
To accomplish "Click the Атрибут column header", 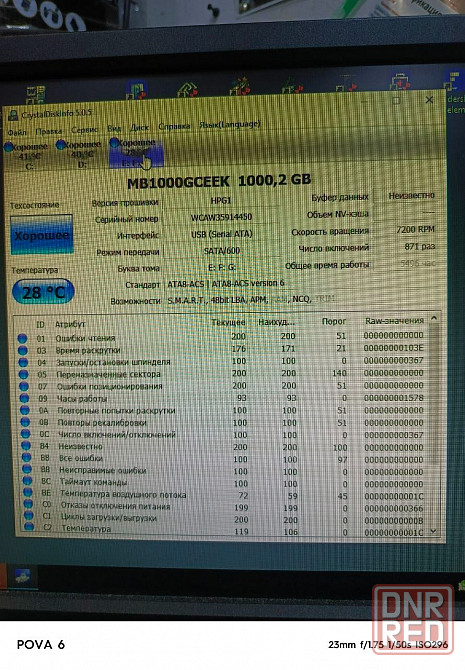I will tap(70, 324).
